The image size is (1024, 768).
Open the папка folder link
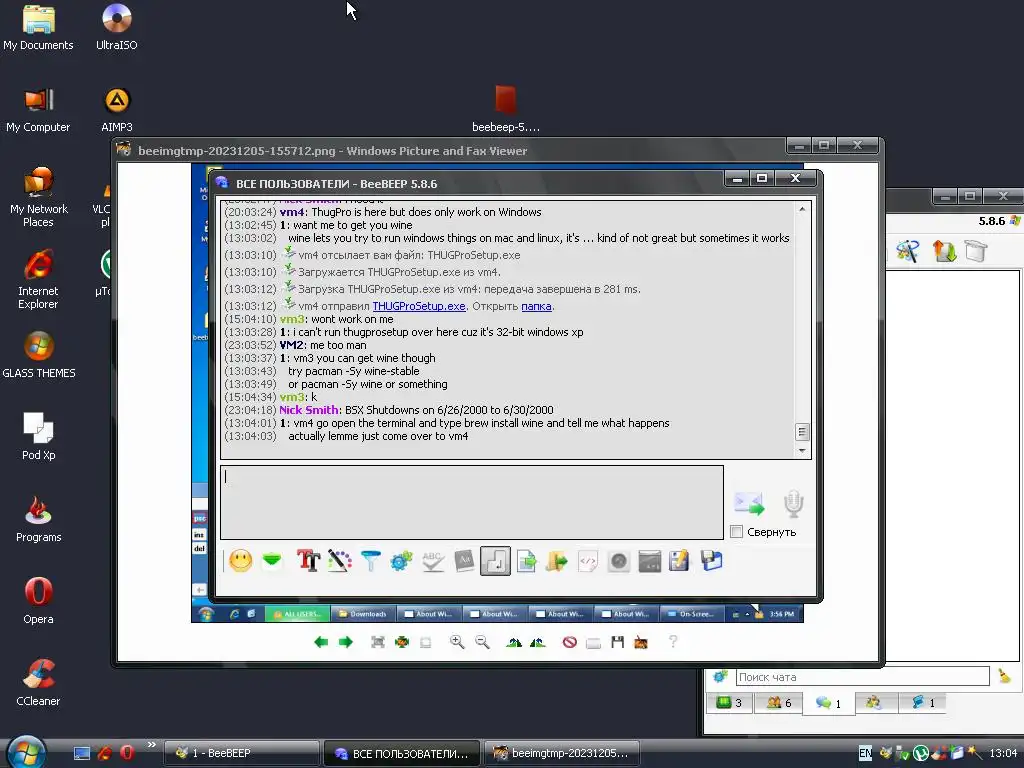(x=536, y=306)
